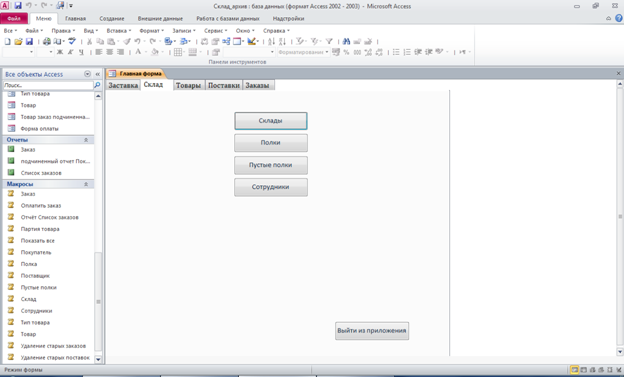Click the Filter funnel icon
This screenshot has width=624, height=377.
(x=329, y=41)
